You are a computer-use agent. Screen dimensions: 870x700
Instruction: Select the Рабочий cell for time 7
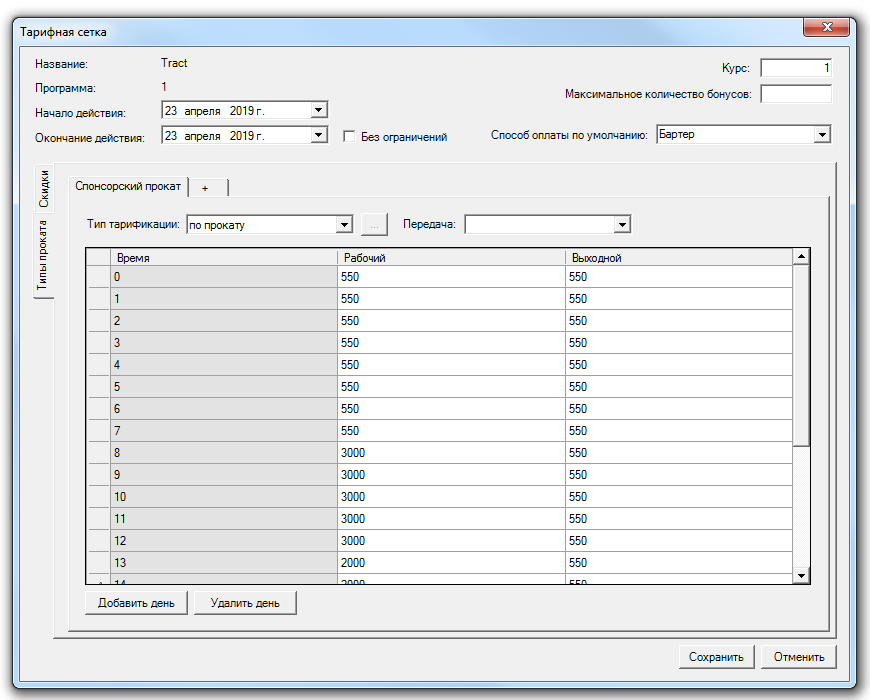coord(451,431)
